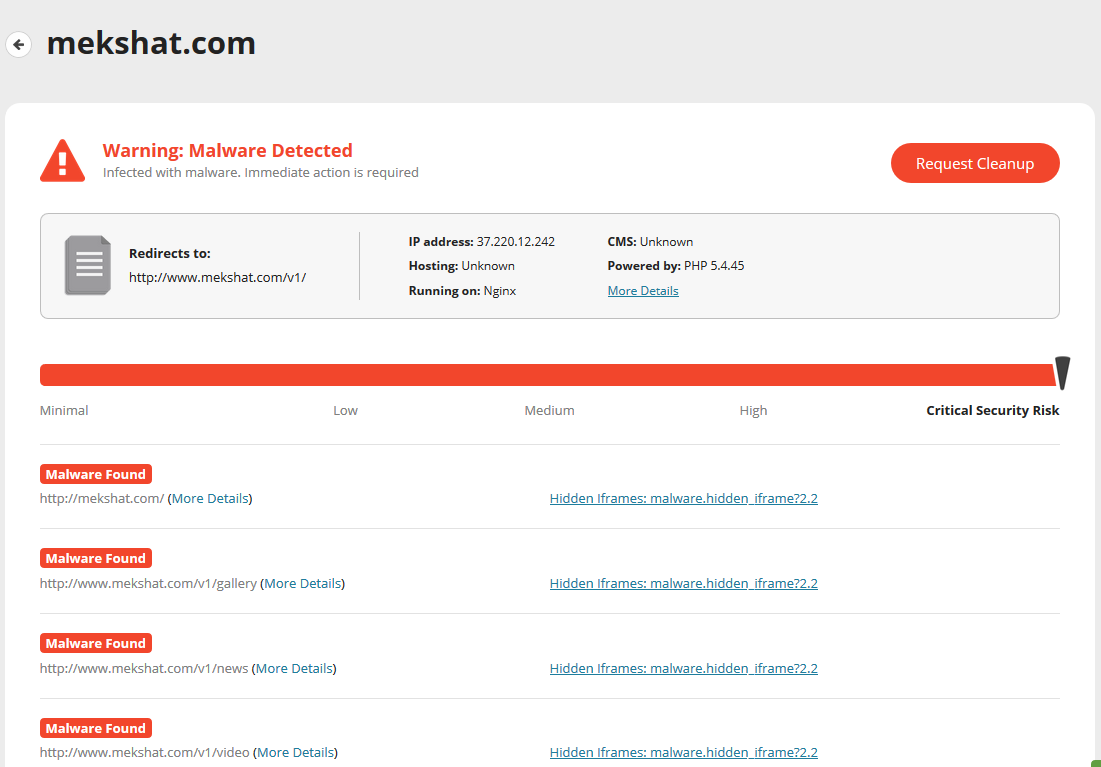Image resolution: width=1101 pixels, height=767 pixels.
Task: Click the Running on: Nginx entry
Action: [462, 291]
